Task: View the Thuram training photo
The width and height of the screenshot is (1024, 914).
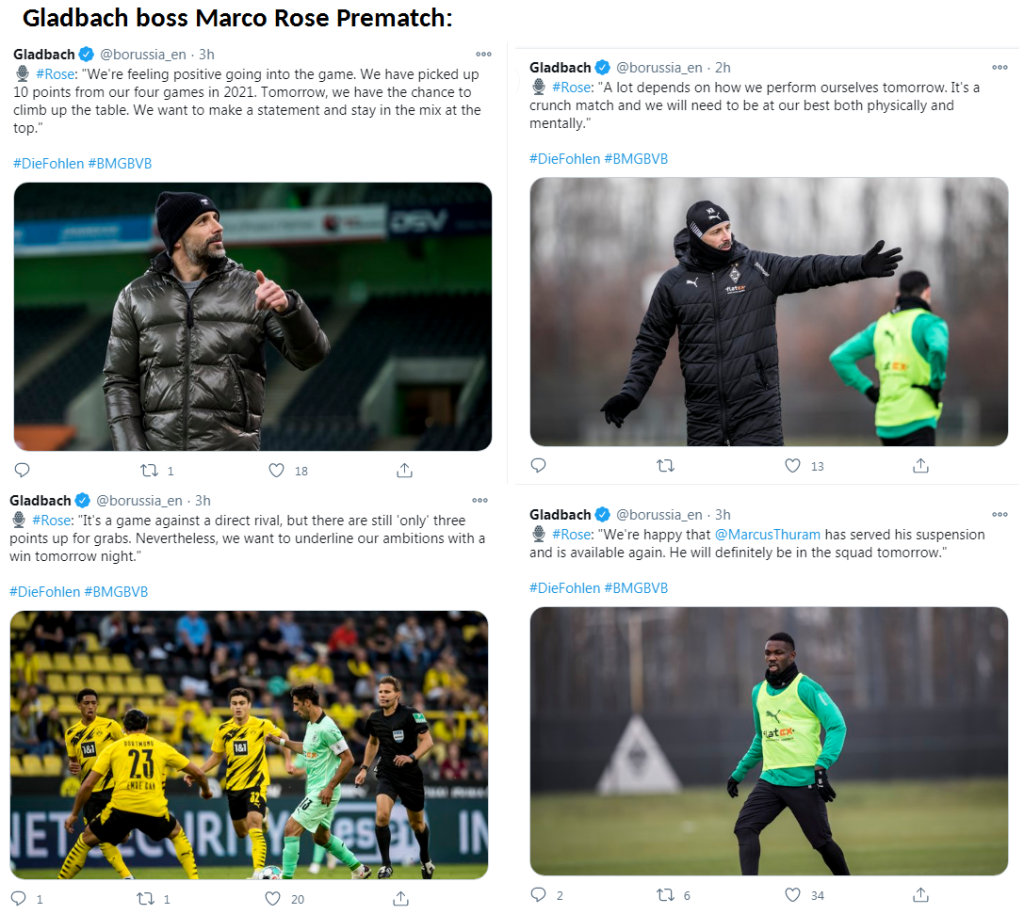Action: [x=769, y=741]
